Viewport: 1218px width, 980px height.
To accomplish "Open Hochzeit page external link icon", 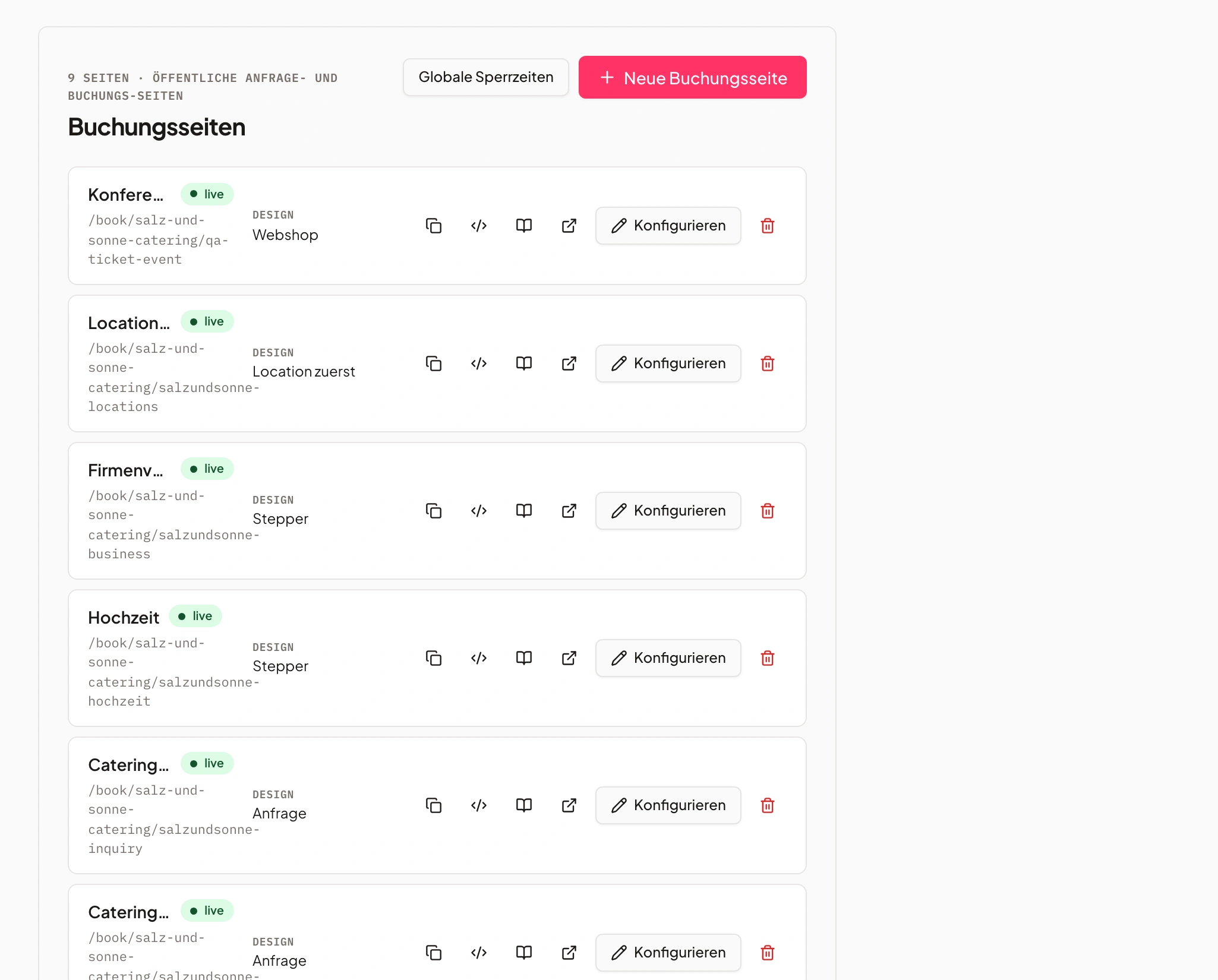I will click(569, 658).
